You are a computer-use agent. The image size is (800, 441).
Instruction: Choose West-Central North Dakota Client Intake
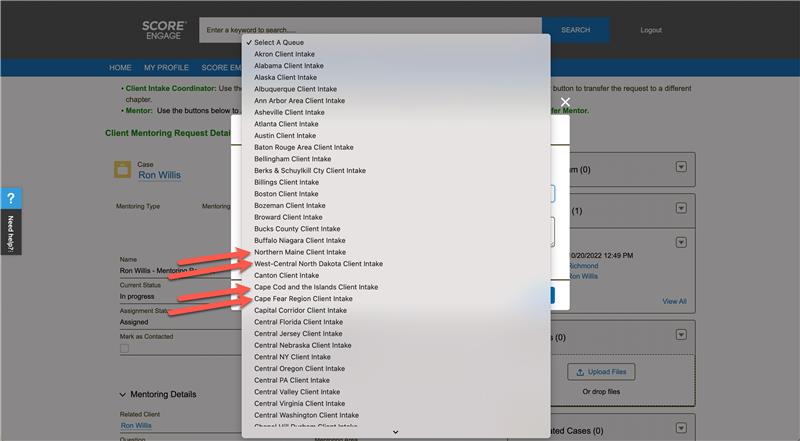[318, 264]
